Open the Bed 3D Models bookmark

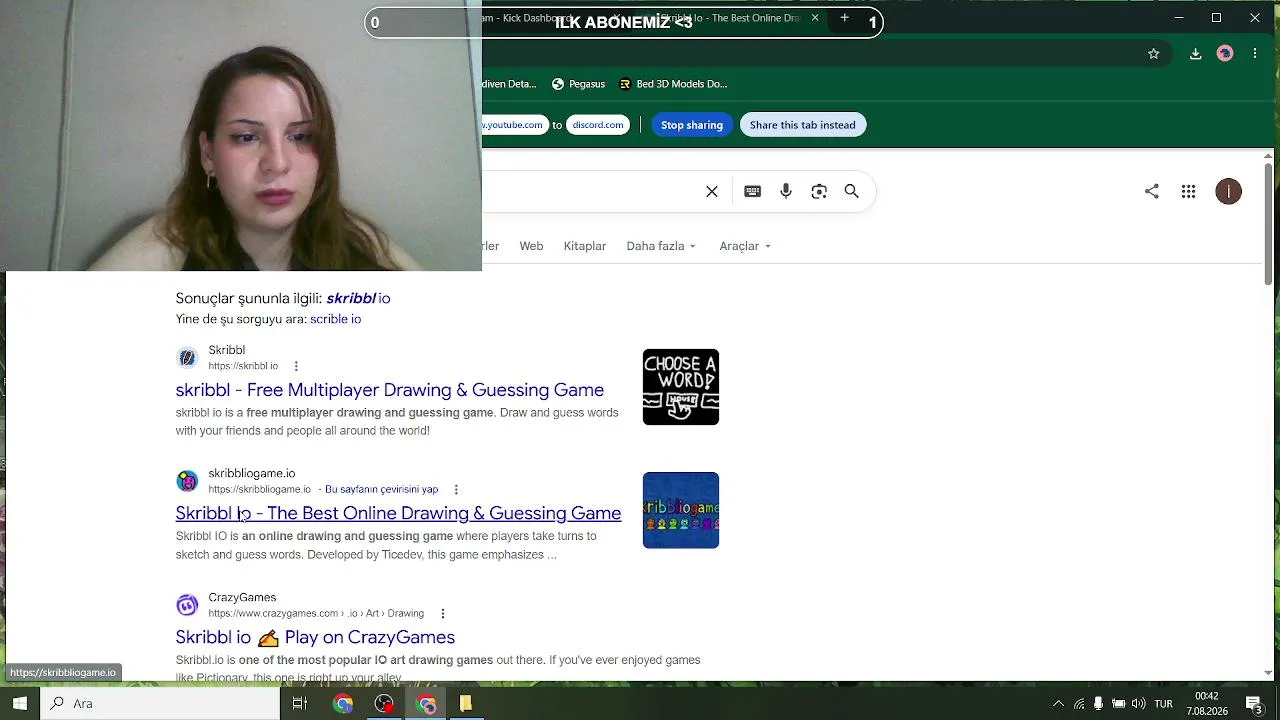672,84
